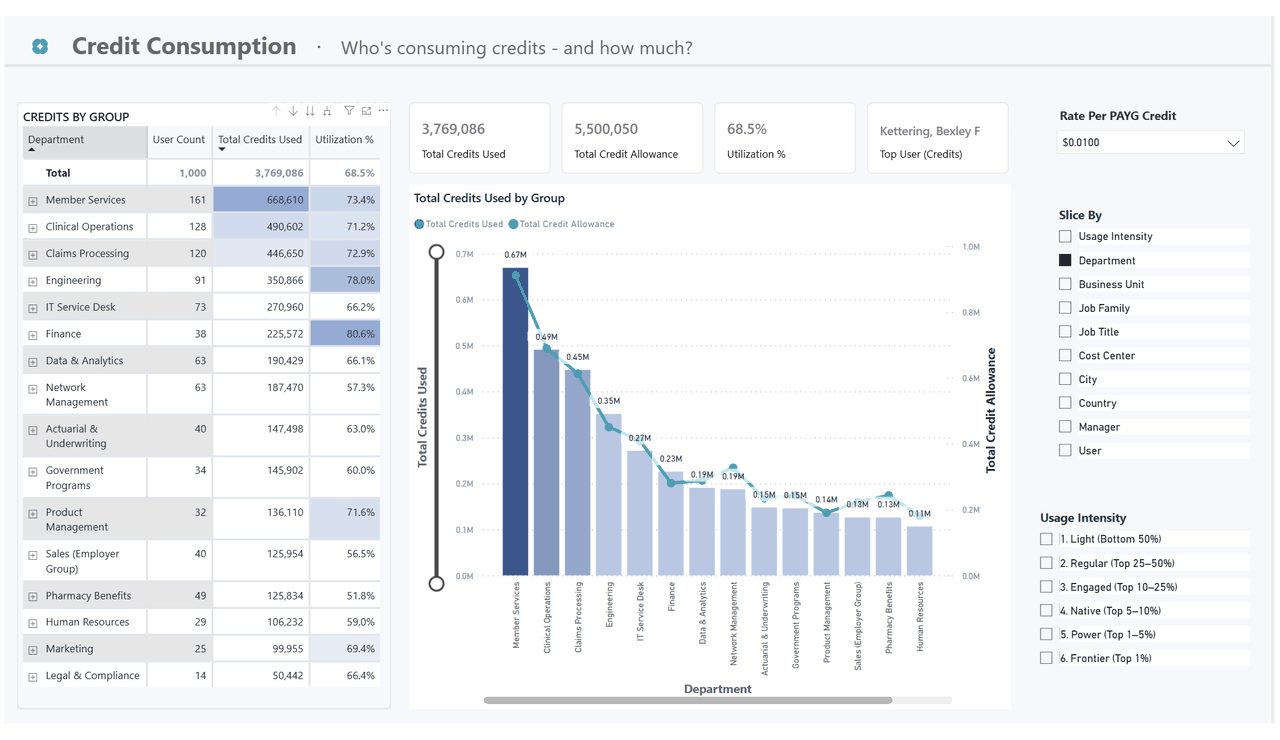Check User in Slice By list
This screenshot has width=1280, height=740.
pyautogui.click(x=1065, y=451)
